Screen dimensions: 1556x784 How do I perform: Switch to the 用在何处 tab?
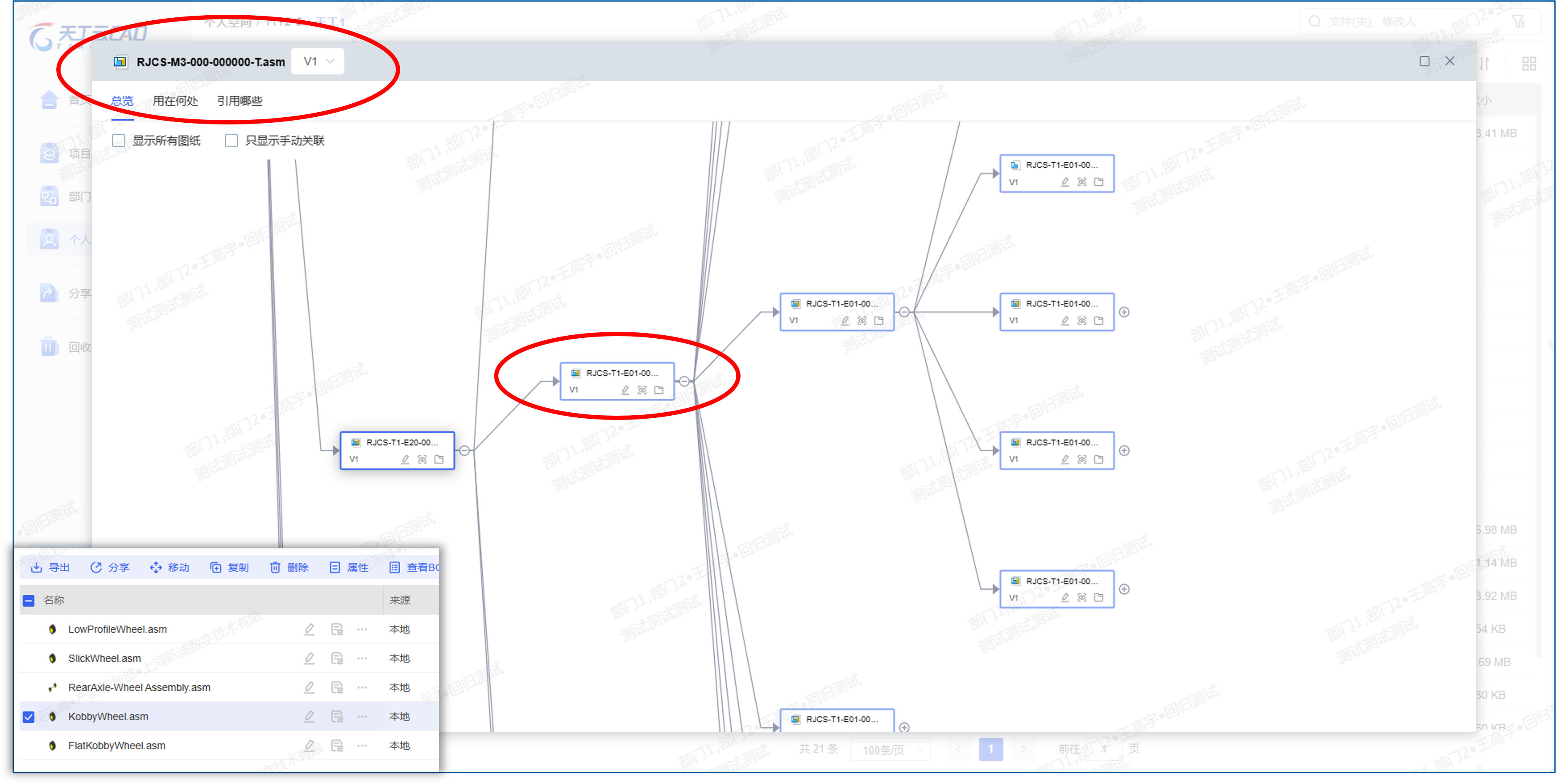(x=175, y=101)
